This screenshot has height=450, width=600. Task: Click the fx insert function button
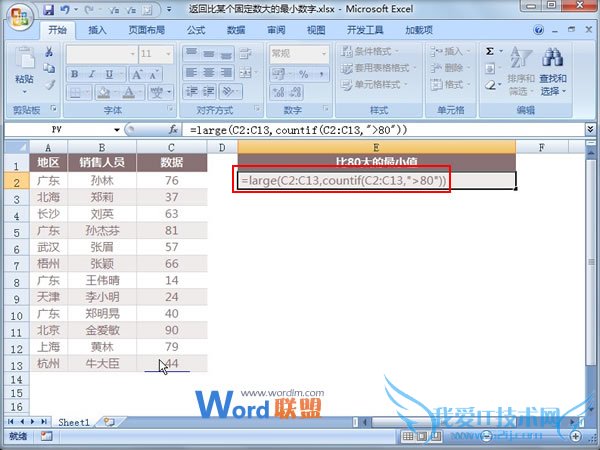(x=173, y=130)
